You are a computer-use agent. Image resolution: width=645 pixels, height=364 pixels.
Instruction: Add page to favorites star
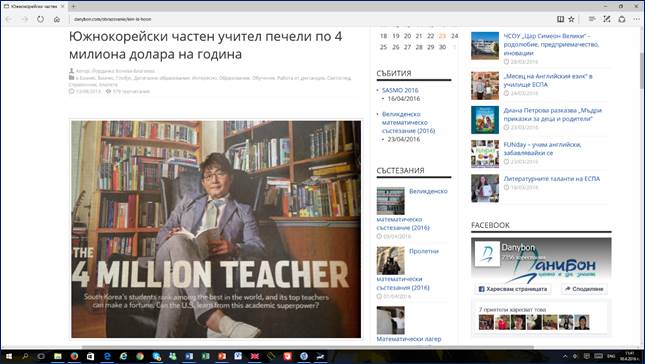571,19
